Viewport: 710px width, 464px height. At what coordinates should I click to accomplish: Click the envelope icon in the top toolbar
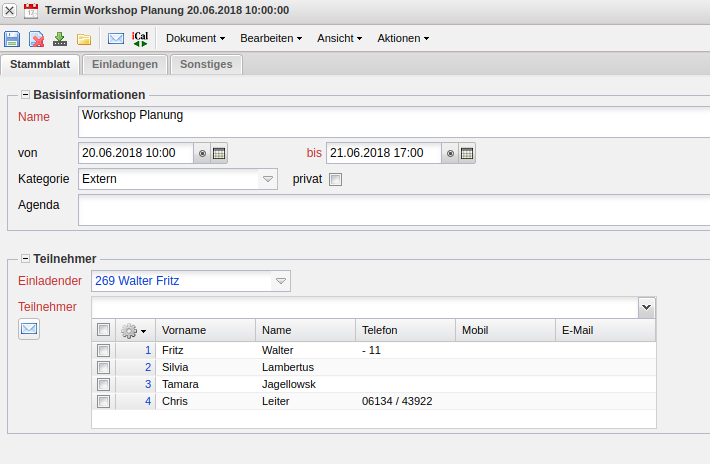(x=116, y=39)
